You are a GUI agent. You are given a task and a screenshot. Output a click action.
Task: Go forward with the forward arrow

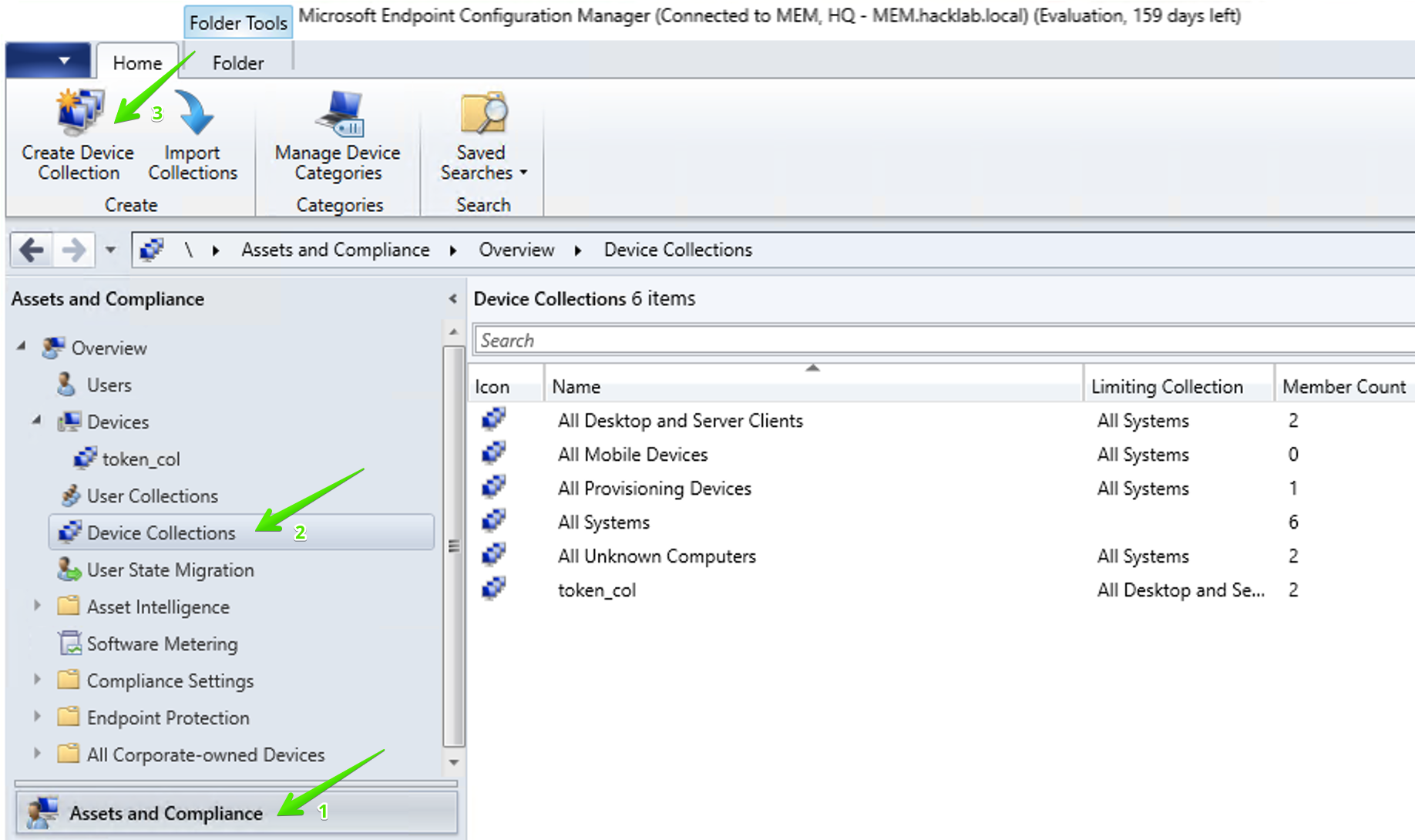coord(74,250)
